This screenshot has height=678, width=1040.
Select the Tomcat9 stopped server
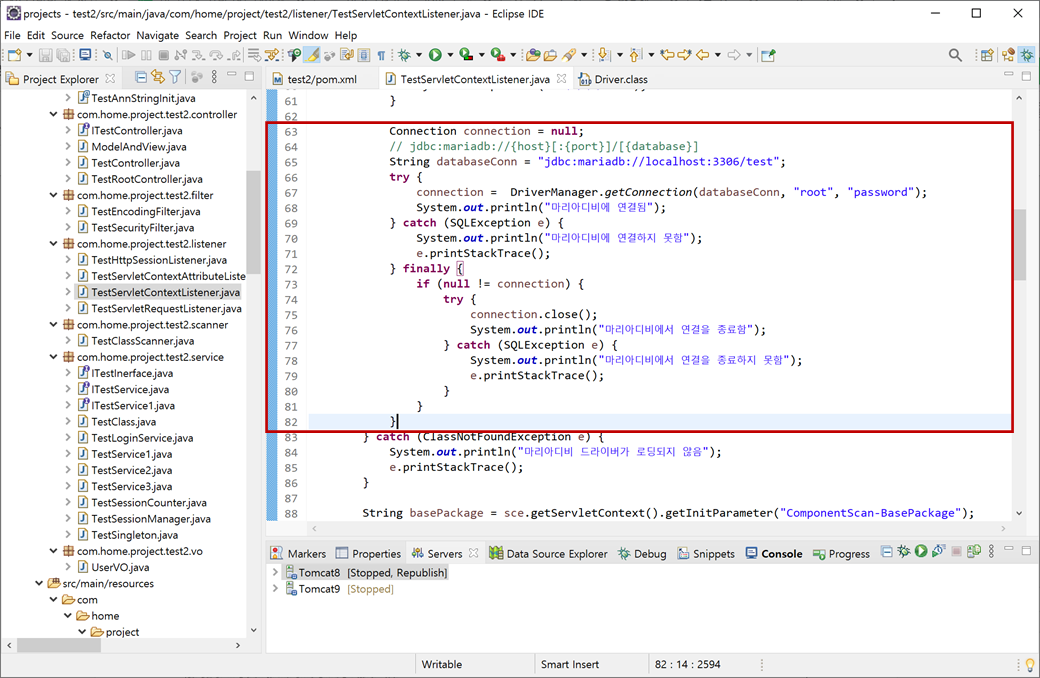point(339,588)
